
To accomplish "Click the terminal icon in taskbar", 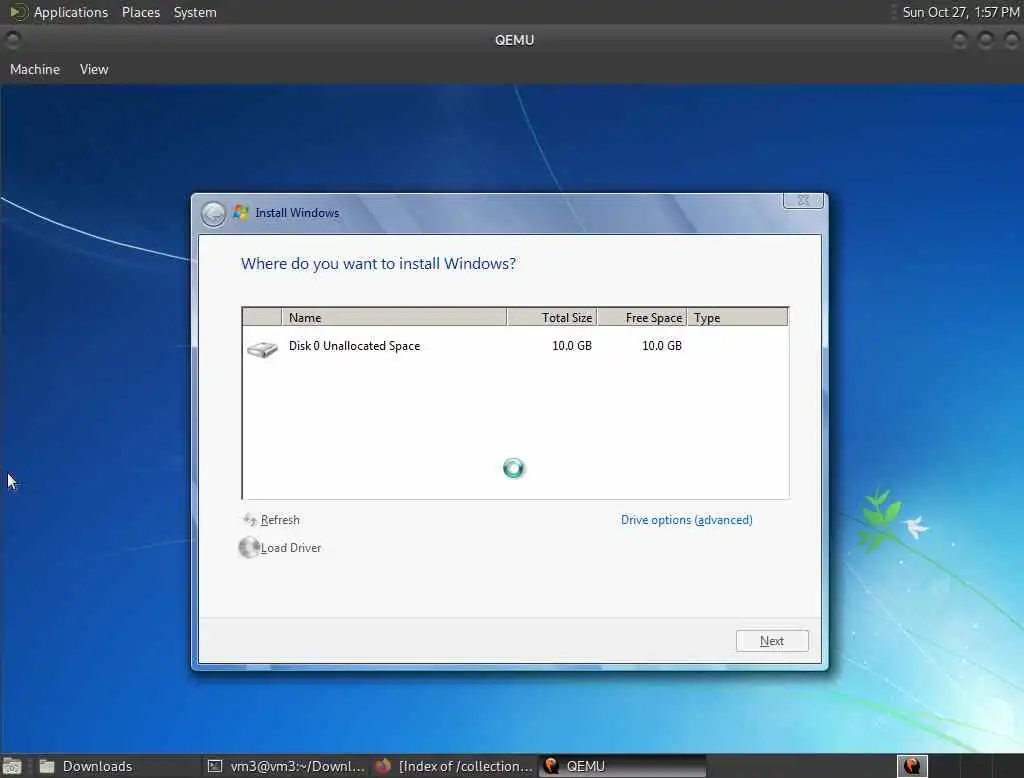I will 215,766.
